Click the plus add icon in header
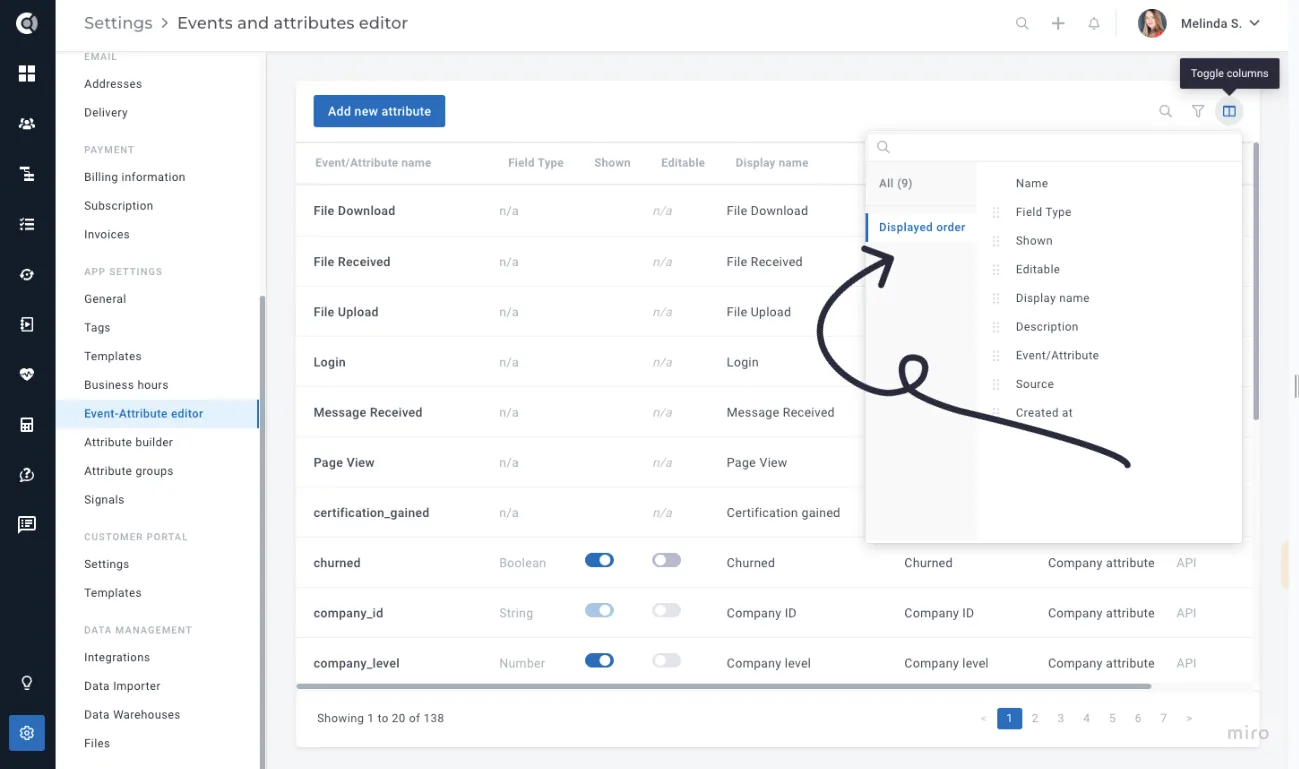The width and height of the screenshot is (1299, 769). tap(1058, 23)
